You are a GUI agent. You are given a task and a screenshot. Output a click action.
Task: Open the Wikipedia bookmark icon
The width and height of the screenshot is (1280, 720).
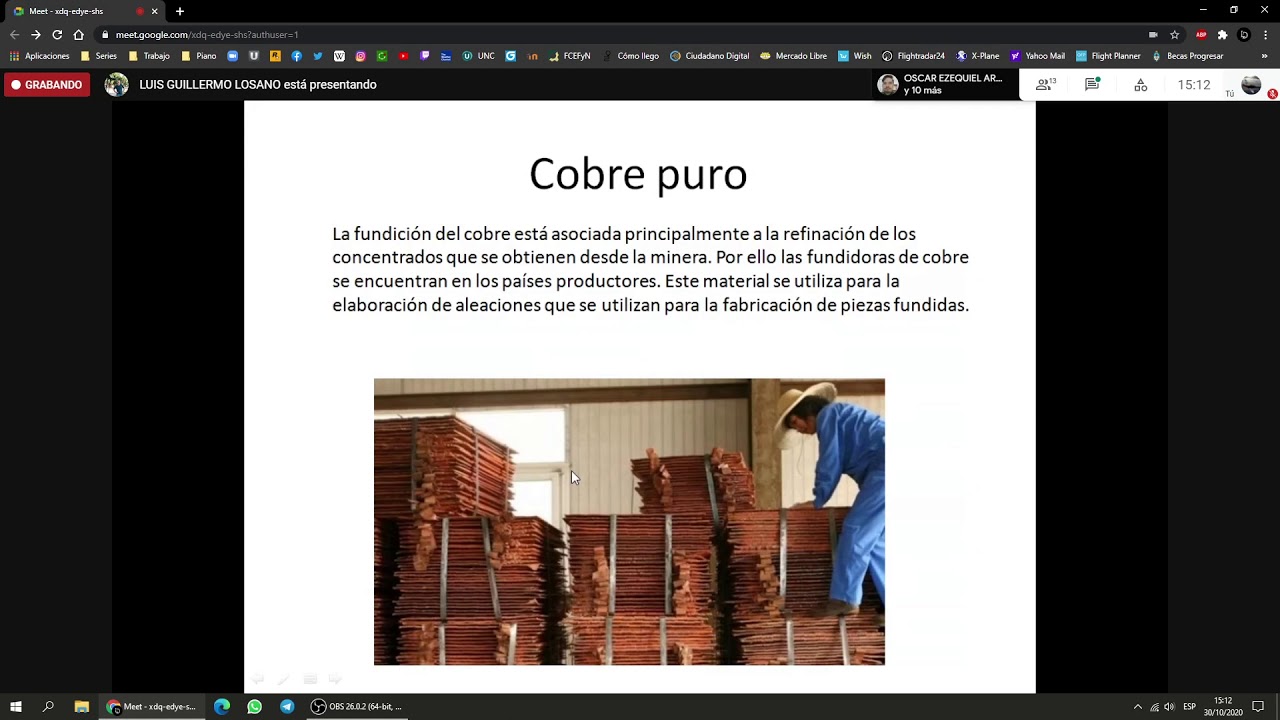339,56
